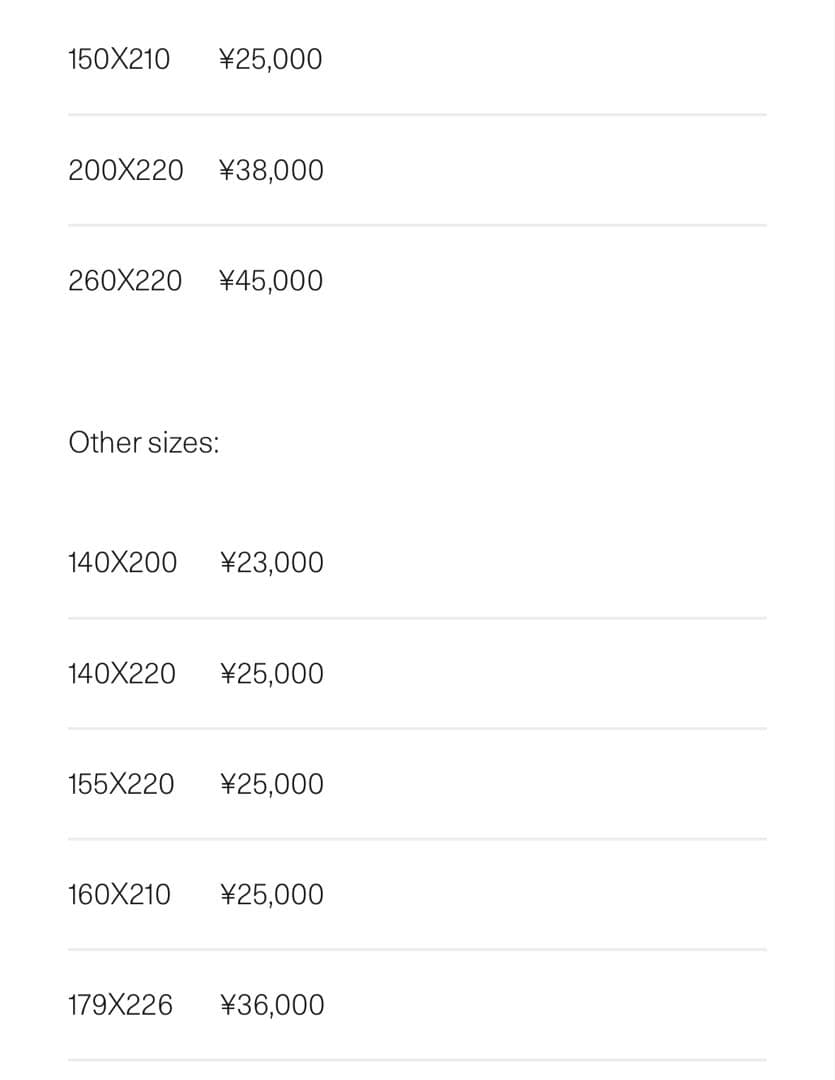Select the ¥45,000 price
835x1080 pixels.
[x=271, y=281]
